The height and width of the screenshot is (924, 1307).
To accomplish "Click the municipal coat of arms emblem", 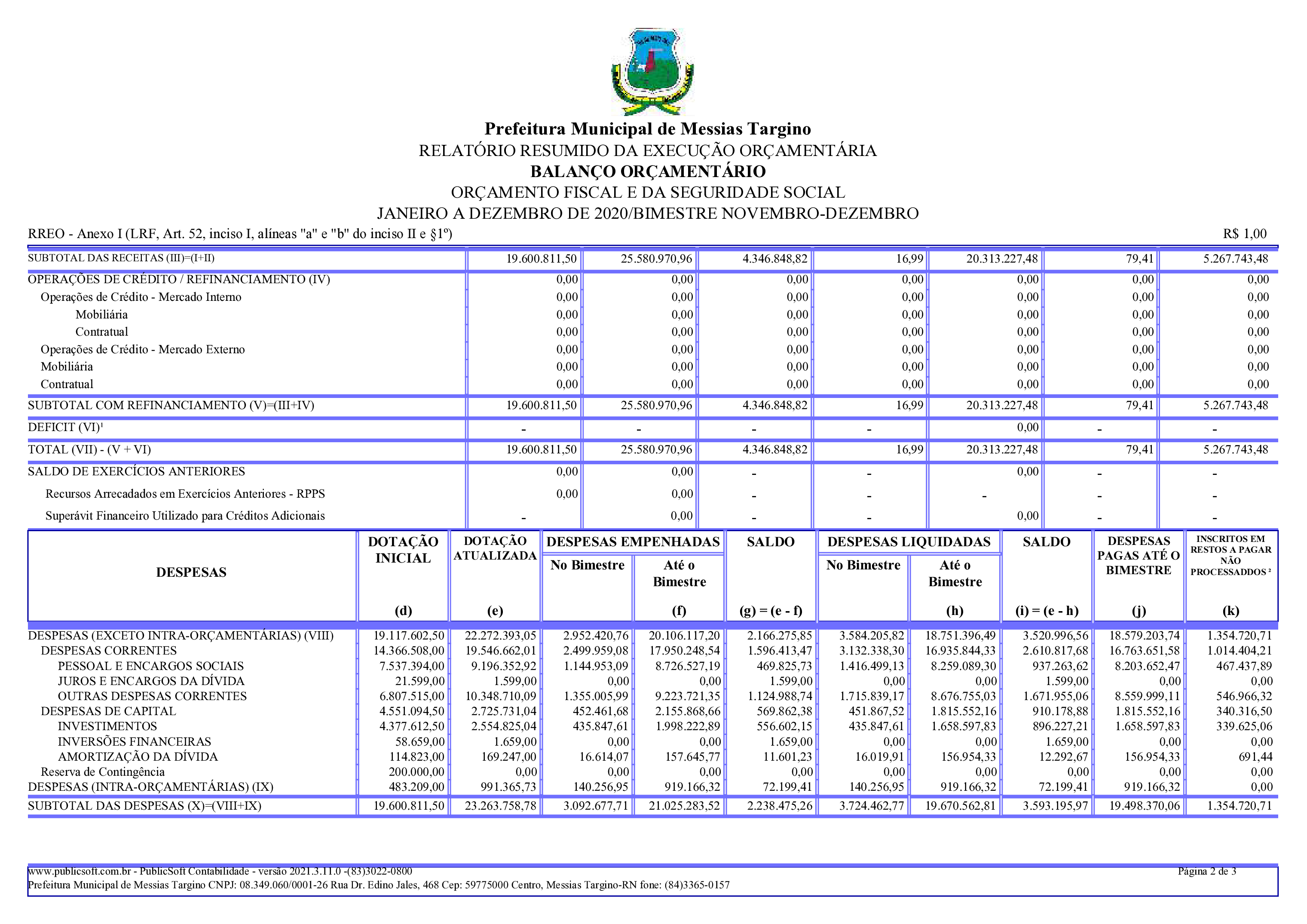I will coord(652,72).
